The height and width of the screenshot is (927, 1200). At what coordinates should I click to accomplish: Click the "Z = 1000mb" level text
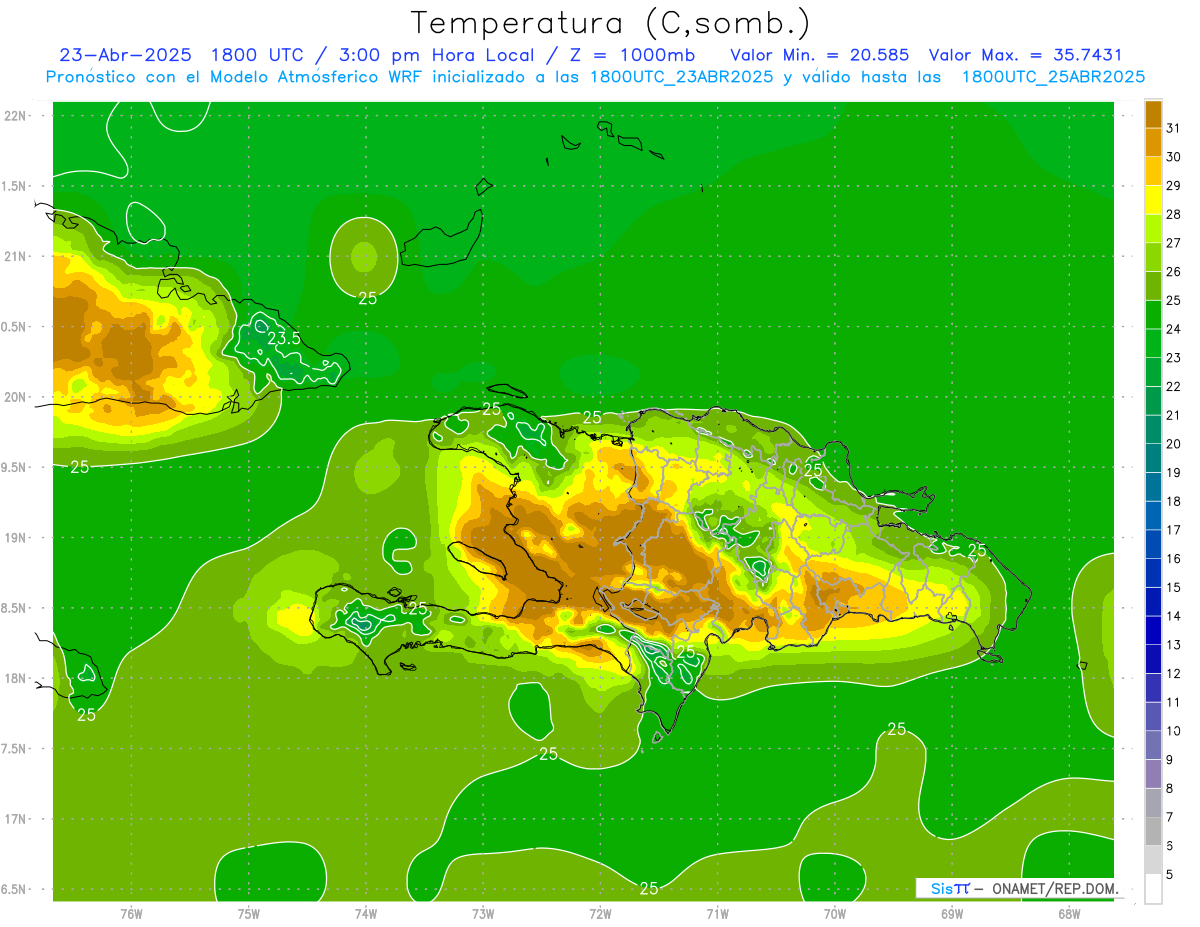(632, 55)
